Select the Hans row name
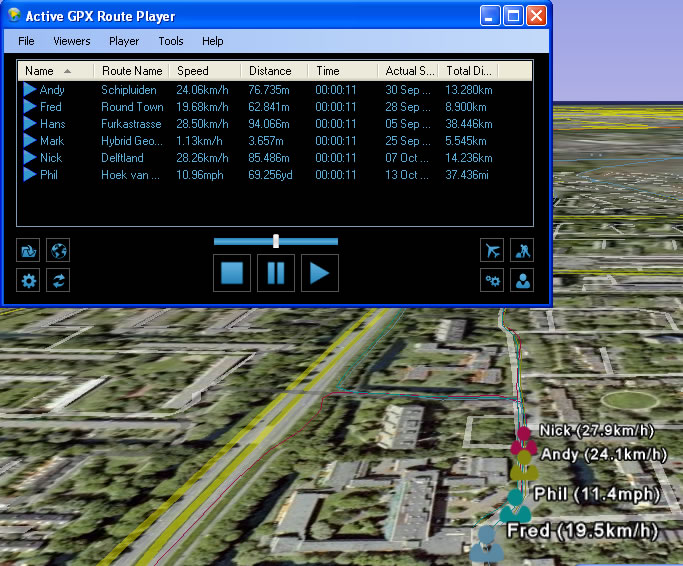Viewport: 683px width, 566px height. 52,124
